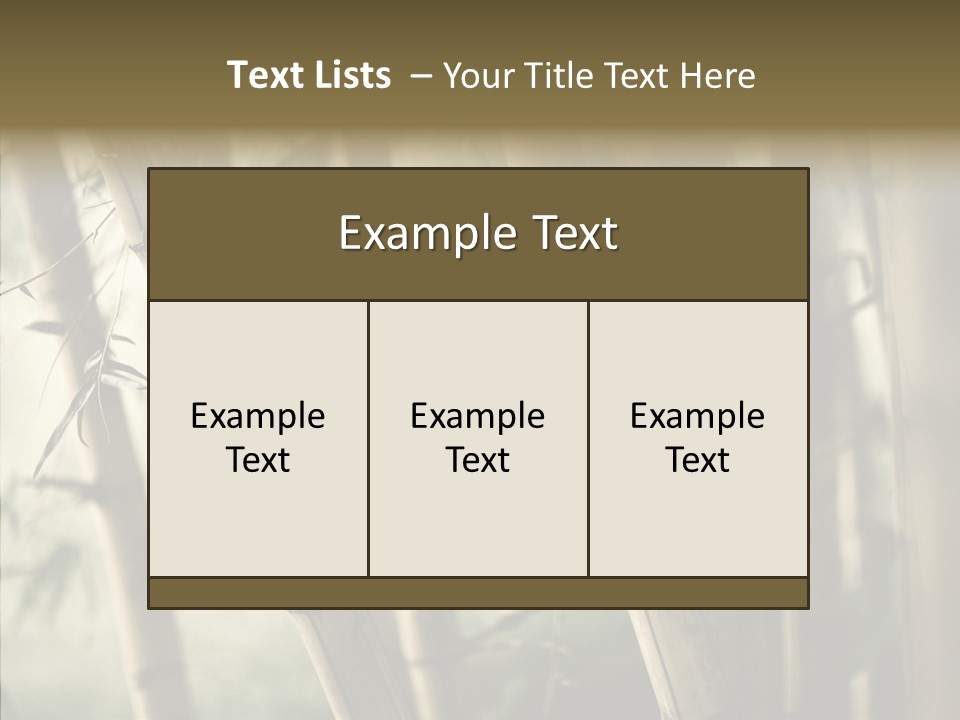Click the large "Example Text" header text
This screenshot has height=720, width=960.
coord(478,233)
